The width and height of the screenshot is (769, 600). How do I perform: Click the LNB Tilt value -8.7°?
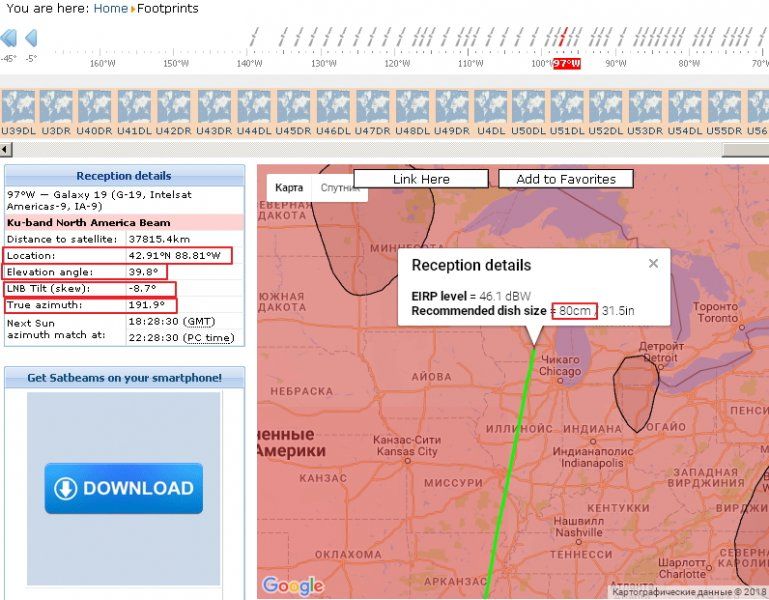coord(142,288)
